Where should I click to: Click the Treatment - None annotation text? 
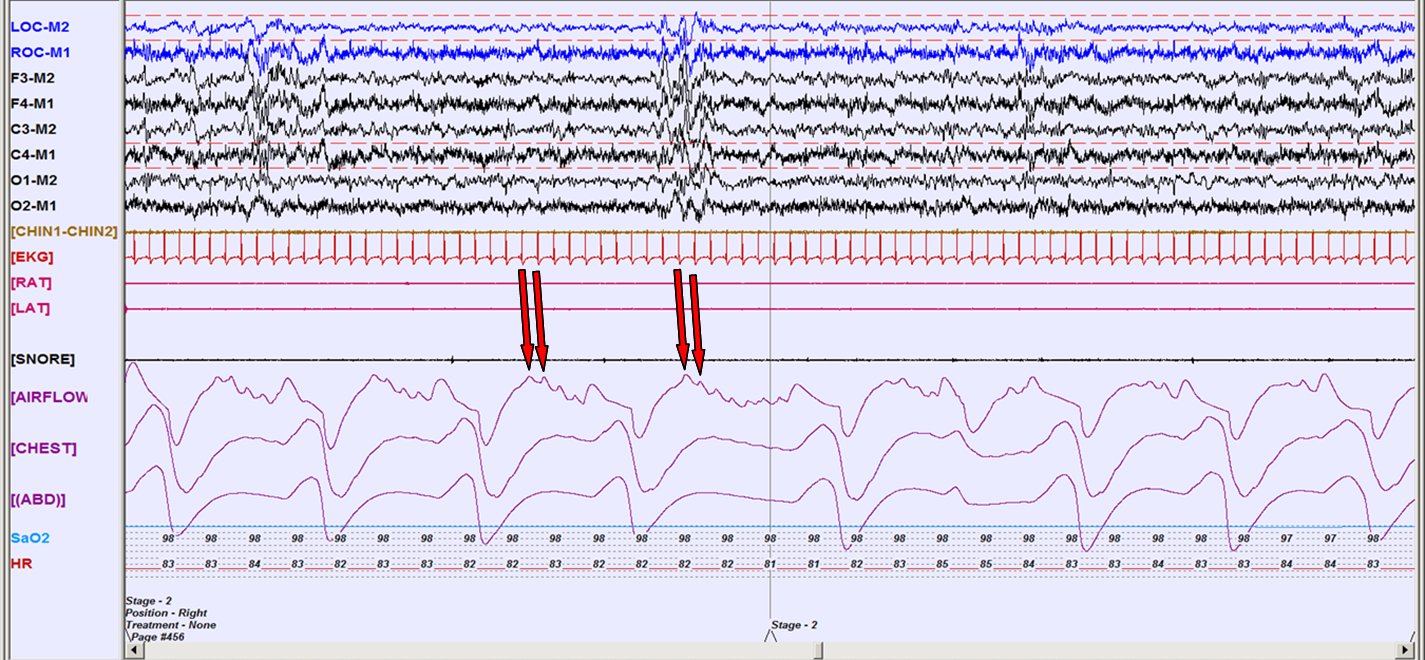170,624
